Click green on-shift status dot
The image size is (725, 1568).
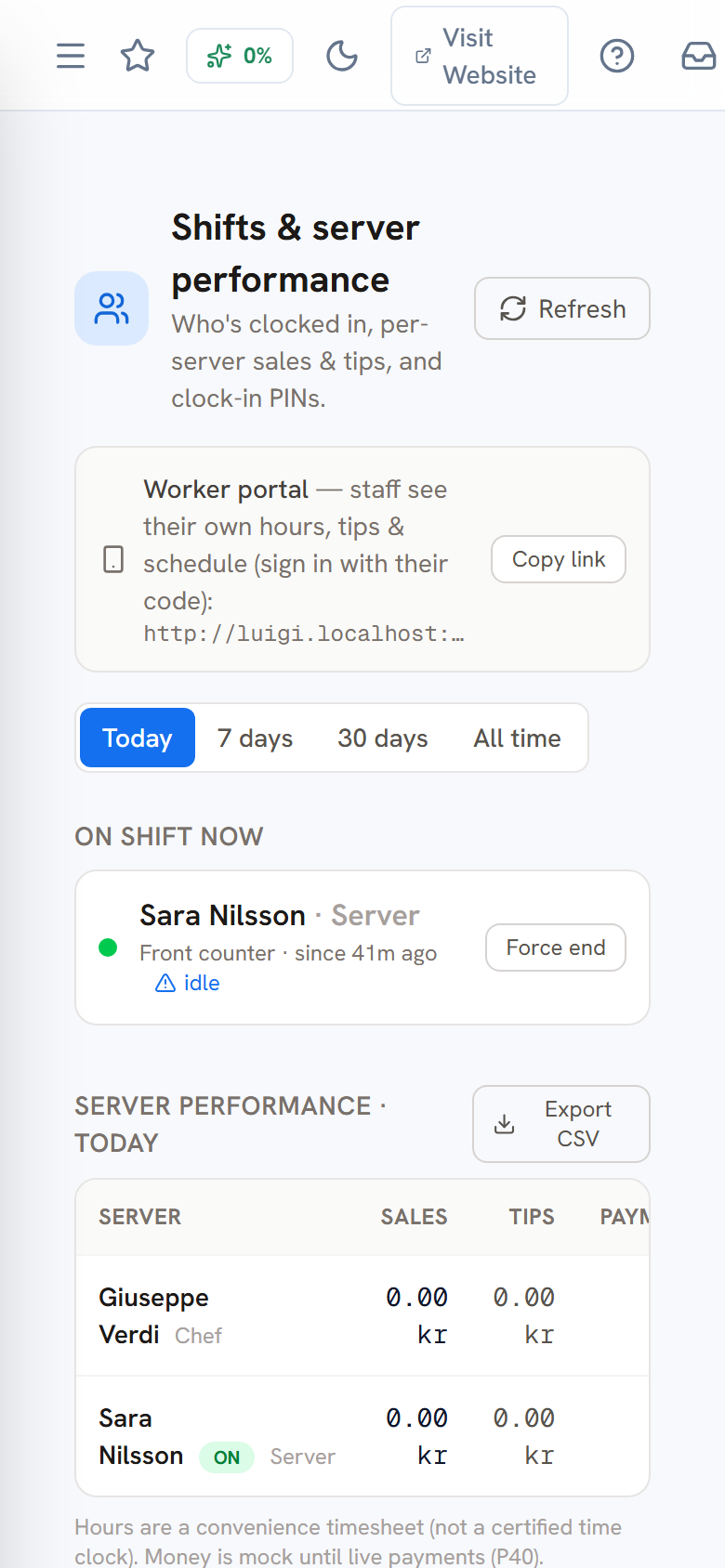(x=108, y=947)
